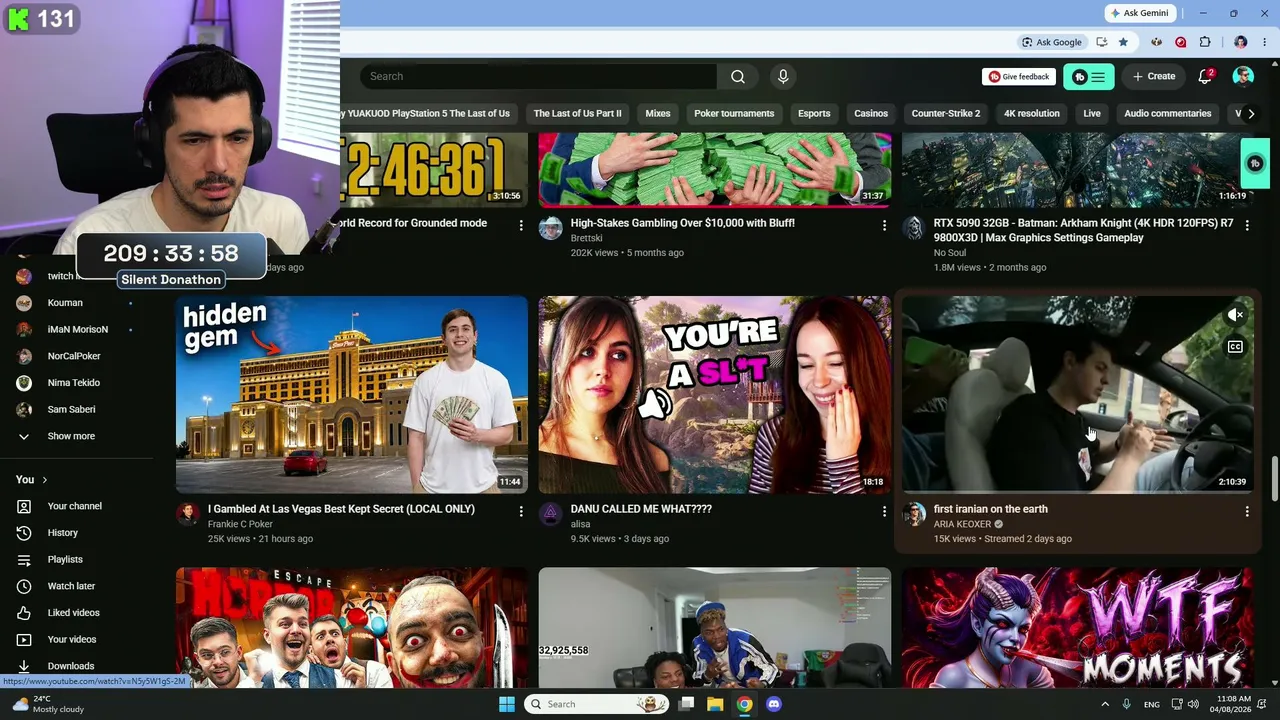Open options for Frankie C Poker video
The image size is (1280, 720).
coord(521,512)
